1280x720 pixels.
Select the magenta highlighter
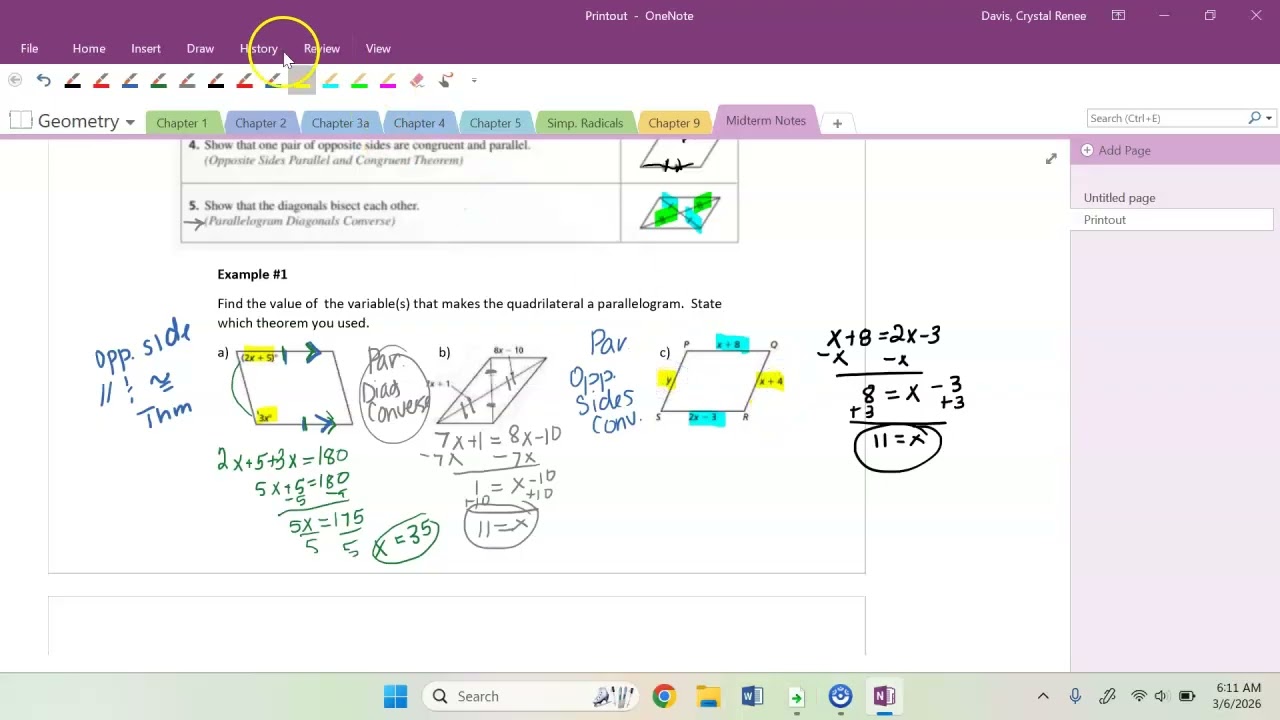[387, 80]
